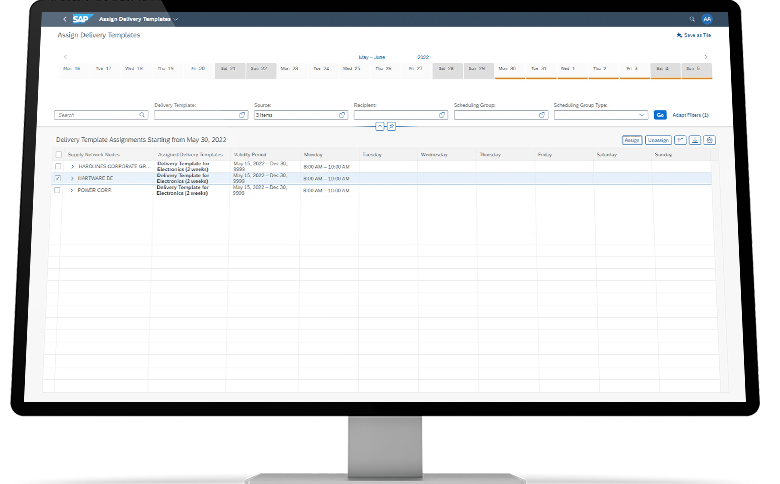Open search via the magnifier icon in header
This screenshot has height=484, width=780.
692,18
